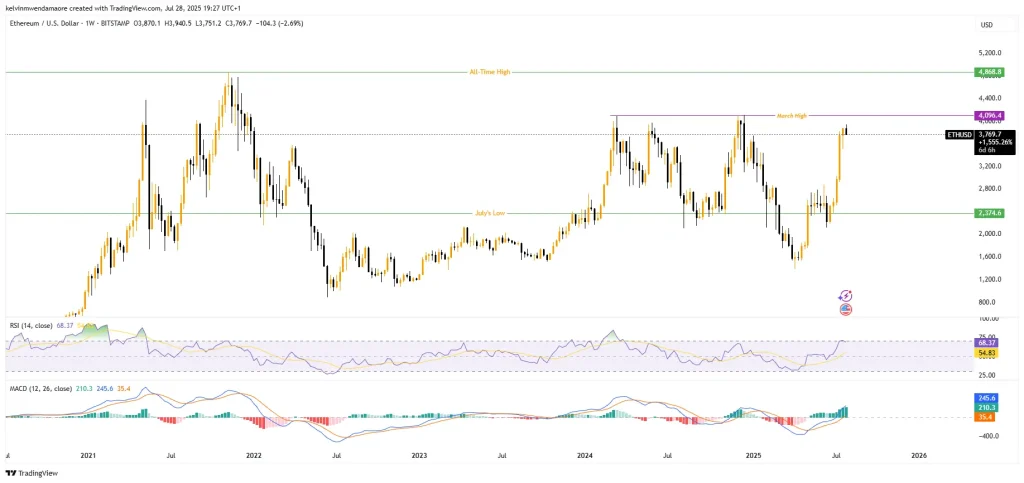
Task: Click the green 4,868.8 price tag
Action: pos(989,72)
